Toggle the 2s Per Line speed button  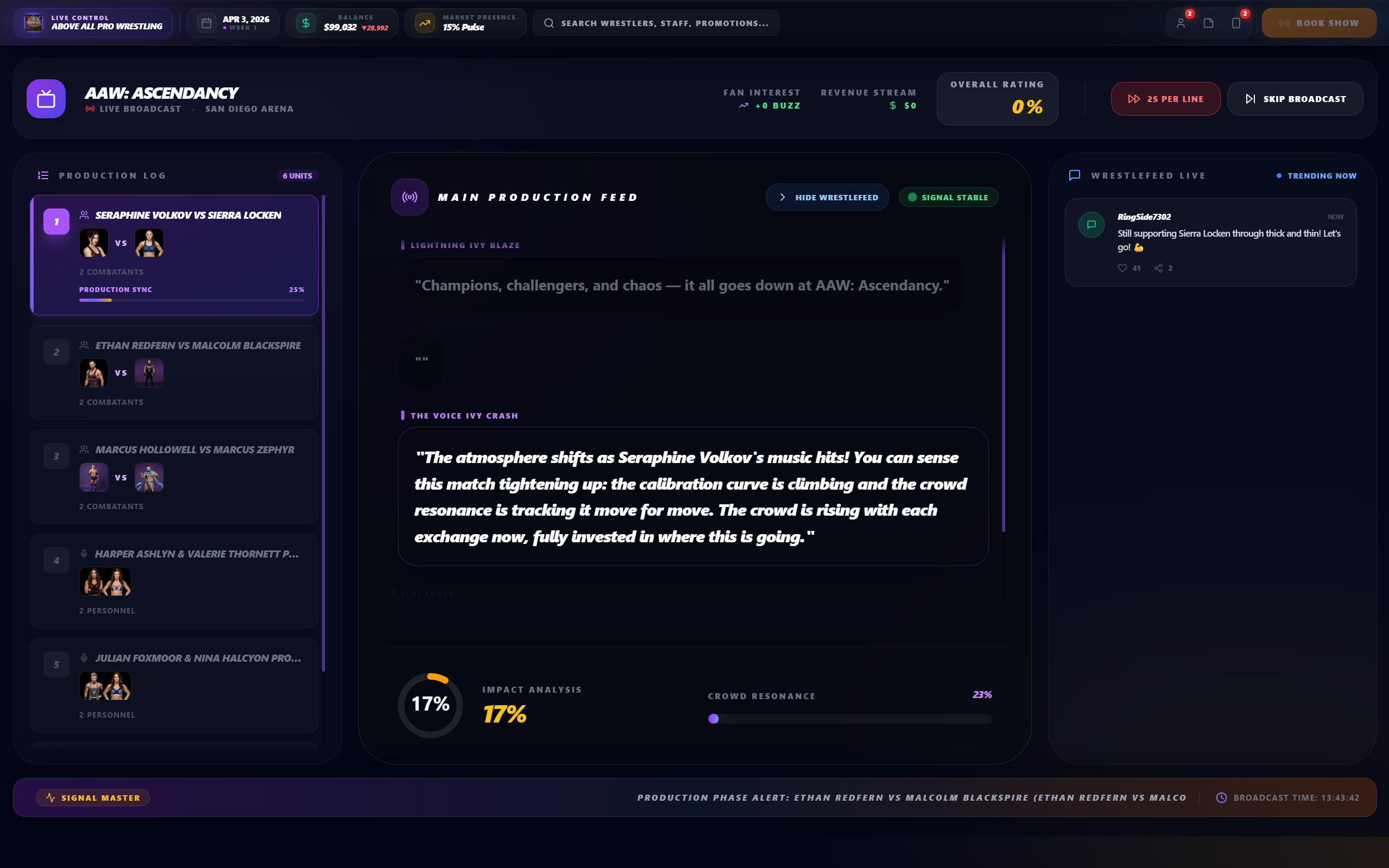coord(1165,99)
